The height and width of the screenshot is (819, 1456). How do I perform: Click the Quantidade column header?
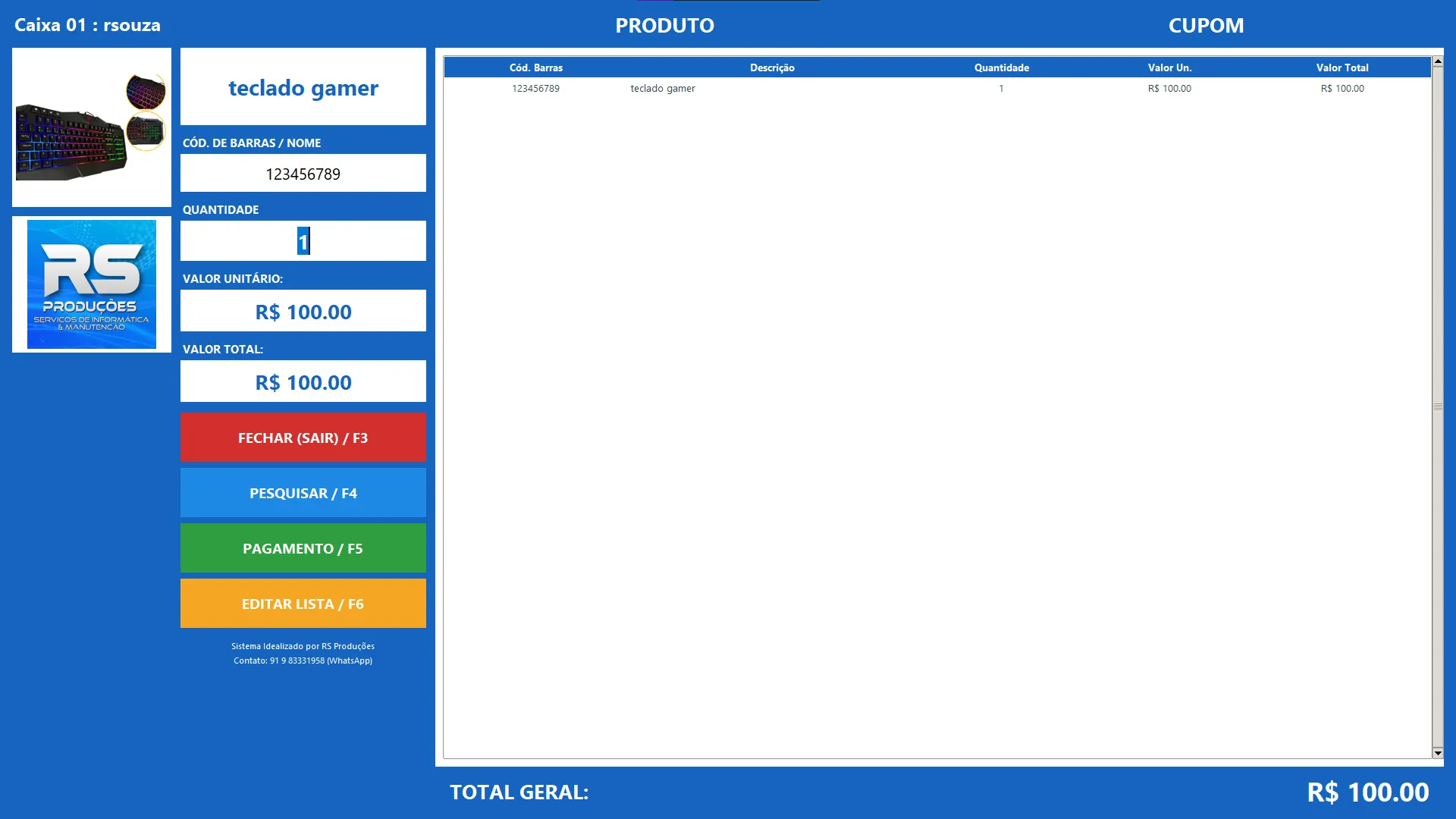click(x=1002, y=67)
